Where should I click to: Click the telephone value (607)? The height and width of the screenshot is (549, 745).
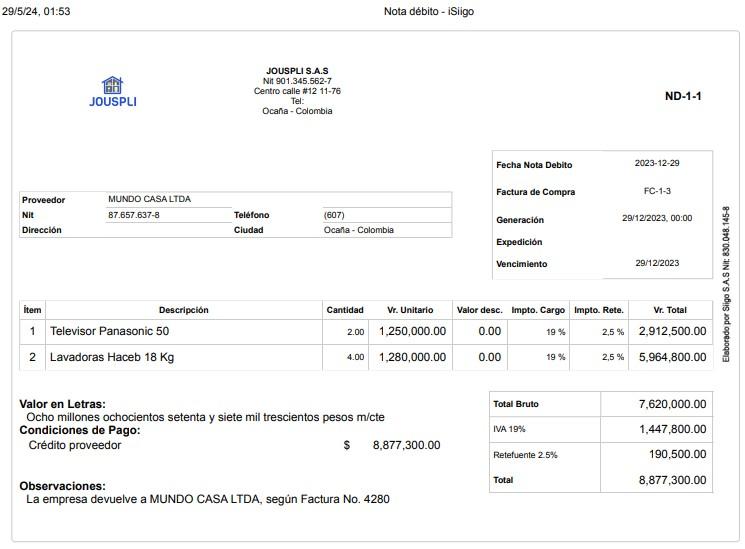click(x=334, y=215)
